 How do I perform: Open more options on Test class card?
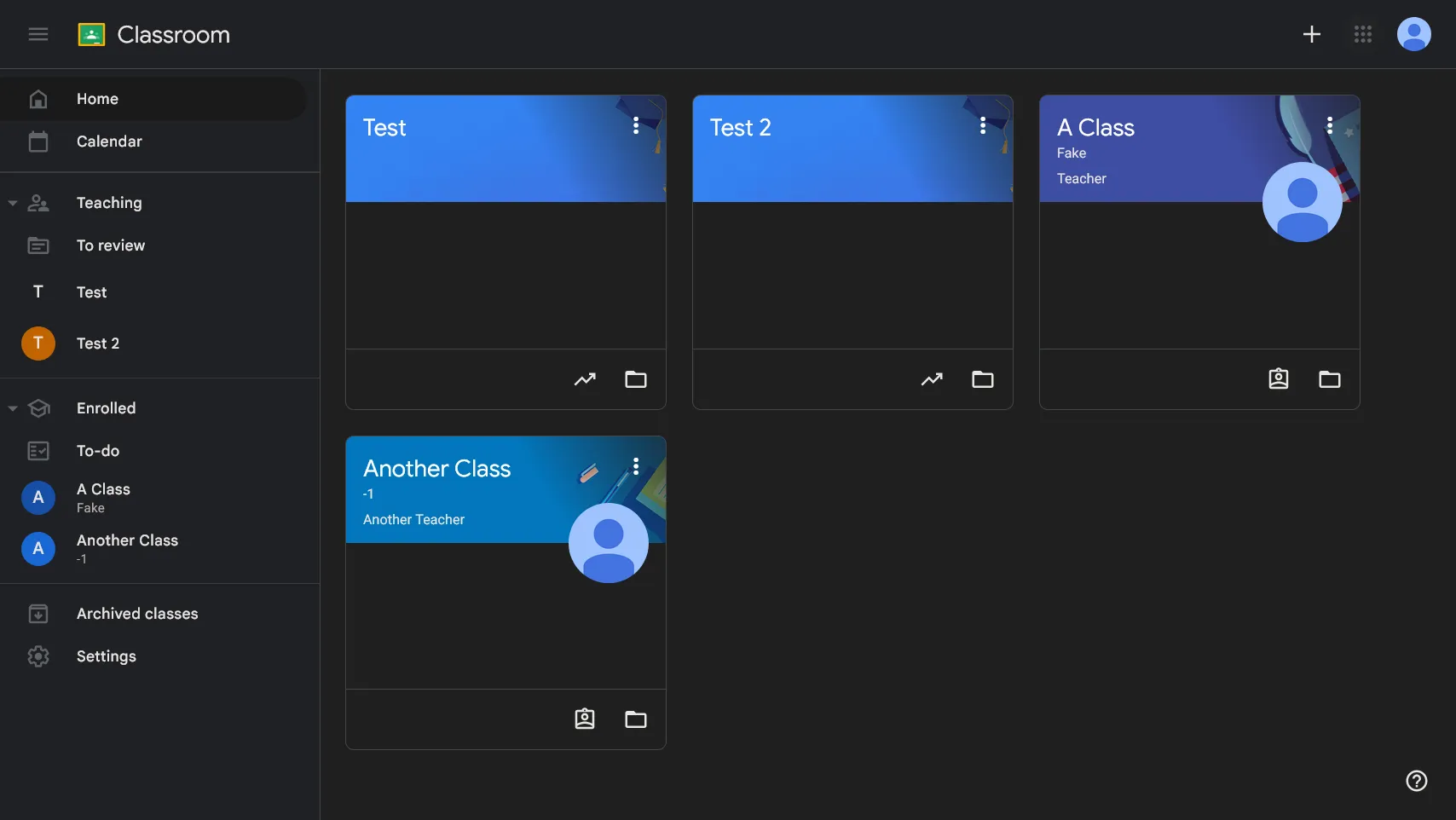636,125
